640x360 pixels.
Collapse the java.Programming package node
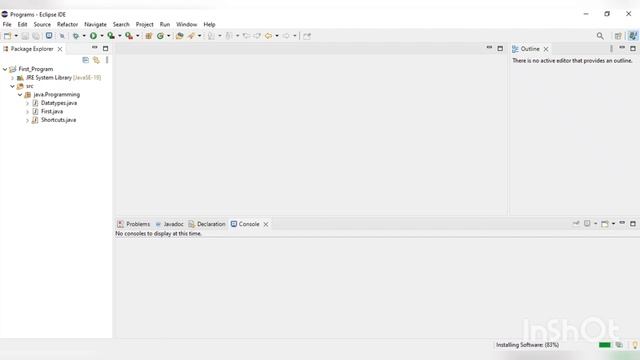(x=20, y=95)
